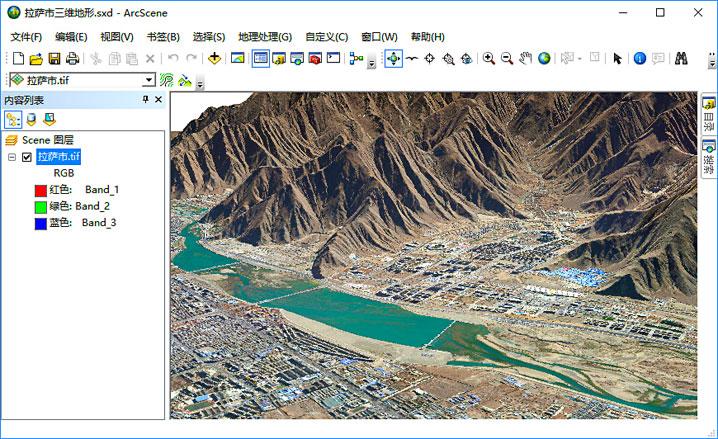
Task: Select the Zoom In magnifier tool
Action: 489,59
